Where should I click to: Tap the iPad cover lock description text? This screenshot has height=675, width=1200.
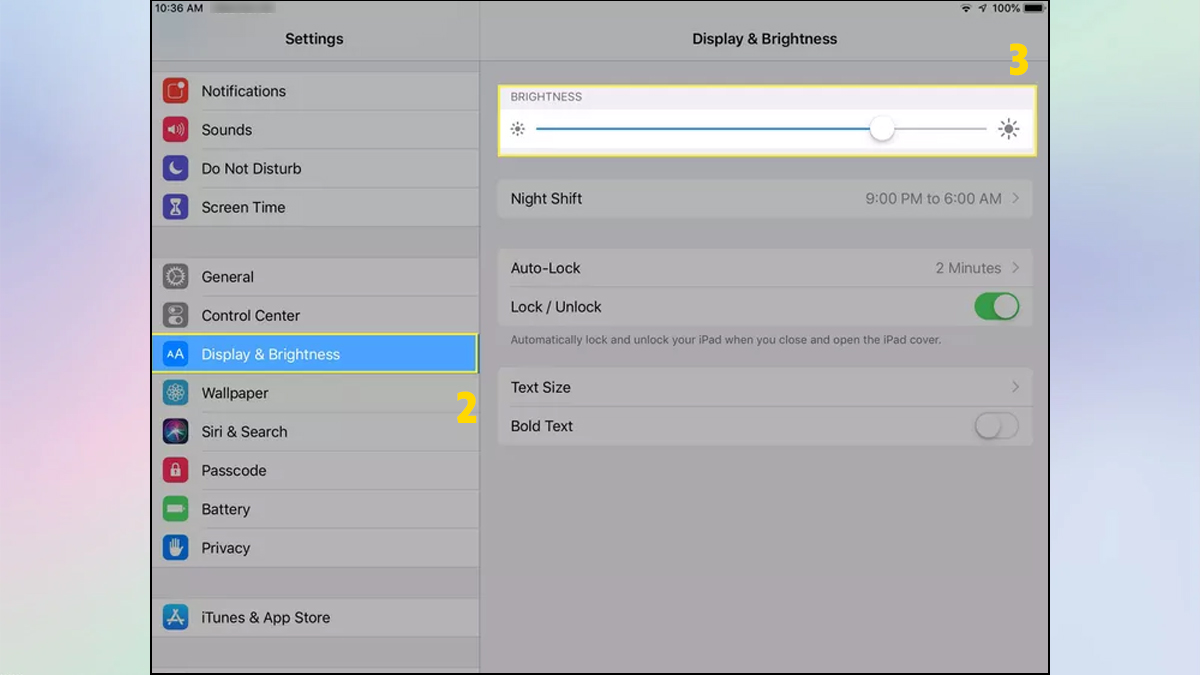726,340
